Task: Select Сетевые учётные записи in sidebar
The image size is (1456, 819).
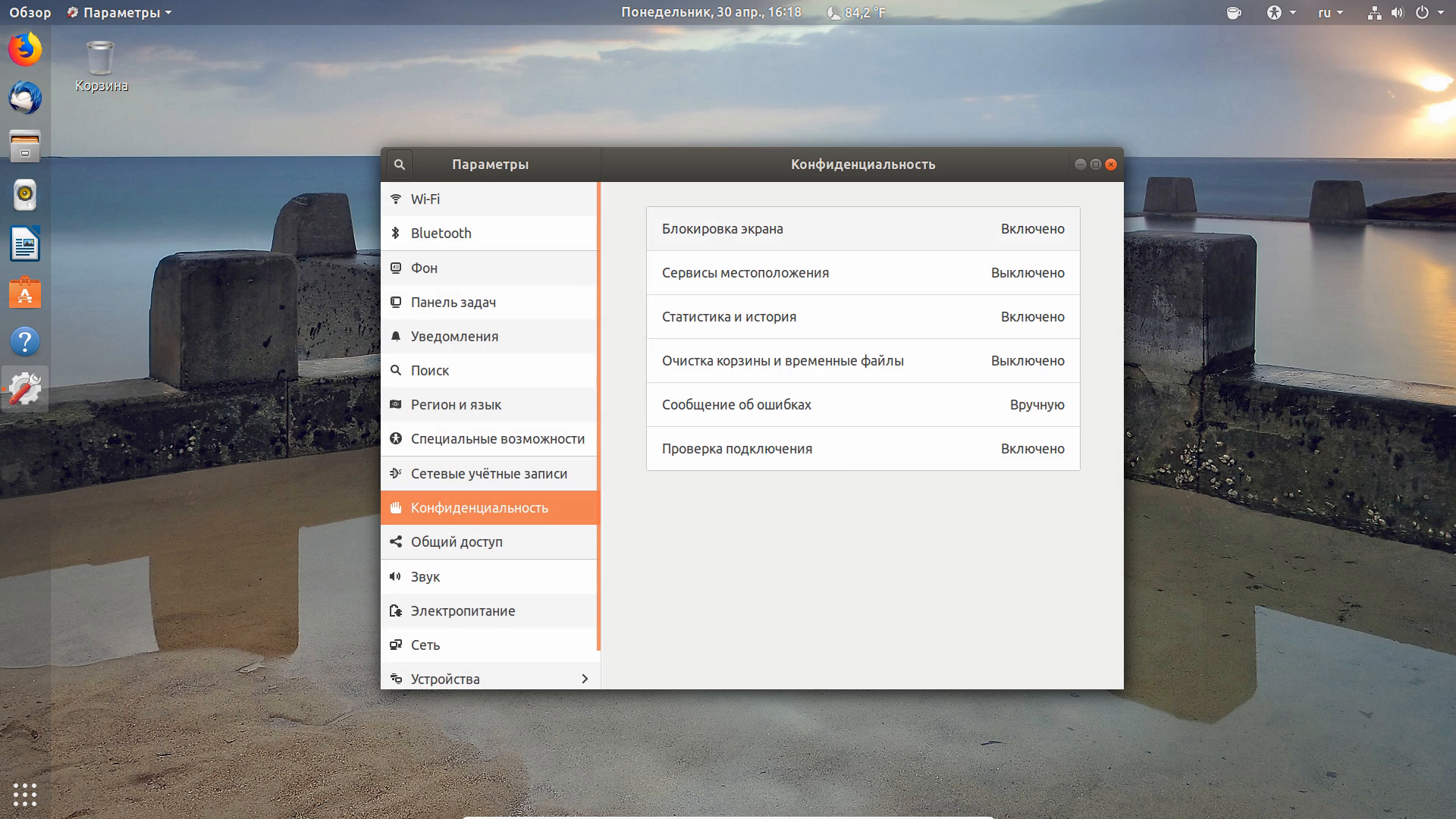Action: (x=489, y=473)
